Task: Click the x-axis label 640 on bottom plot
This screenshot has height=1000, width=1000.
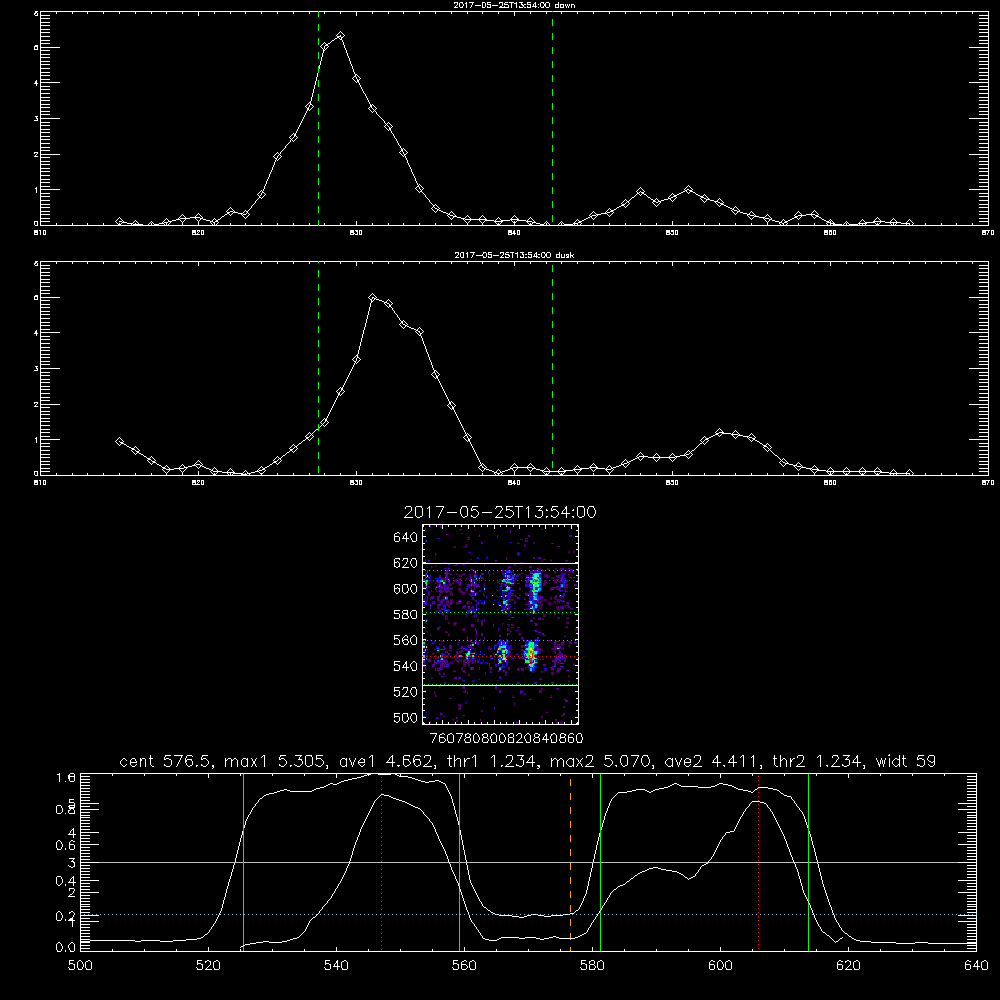Action: 976,966
